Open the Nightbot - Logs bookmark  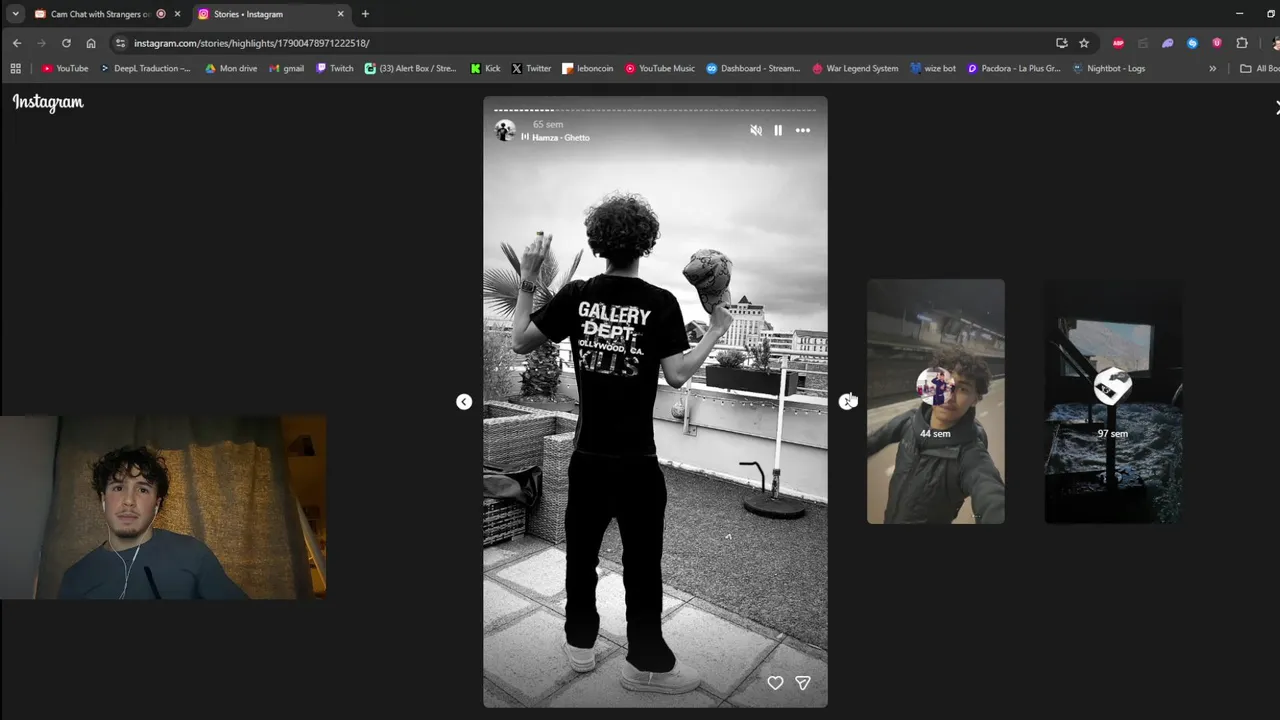click(x=1109, y=69)
